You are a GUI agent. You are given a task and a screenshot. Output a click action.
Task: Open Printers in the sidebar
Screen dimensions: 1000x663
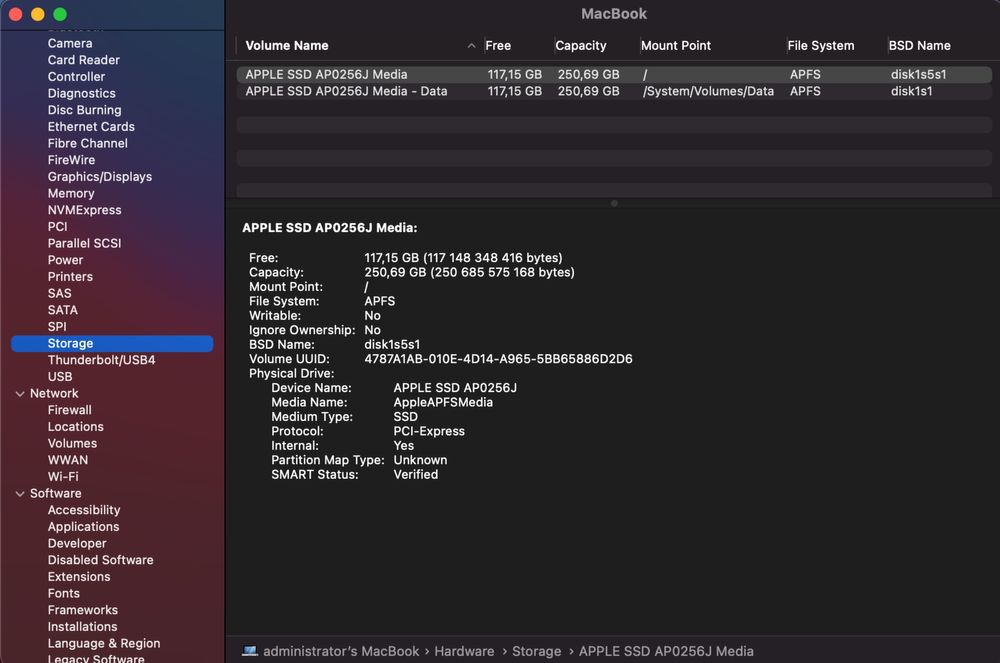coord(70,276)
